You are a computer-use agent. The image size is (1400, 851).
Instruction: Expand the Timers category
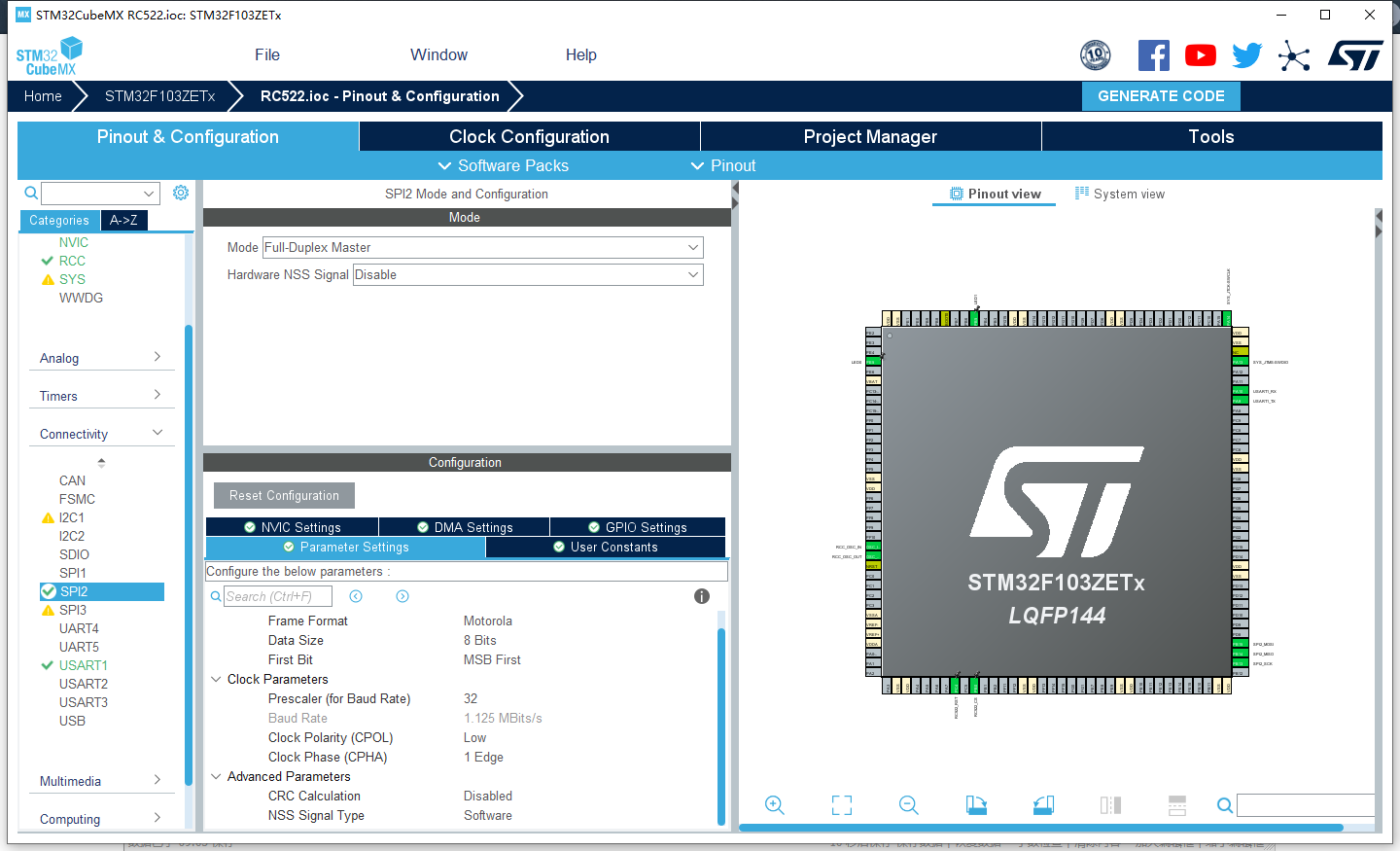[x=100, y=396]
